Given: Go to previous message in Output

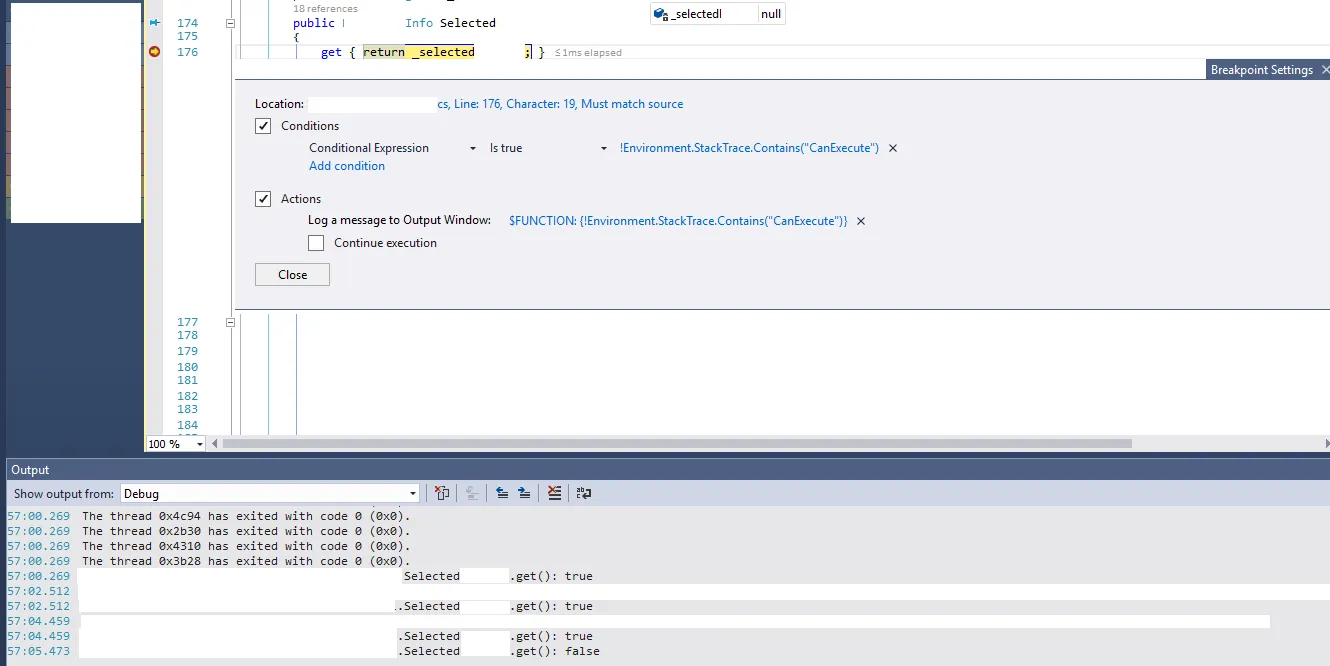Looking at the screenshot, I should coord(502,493).
